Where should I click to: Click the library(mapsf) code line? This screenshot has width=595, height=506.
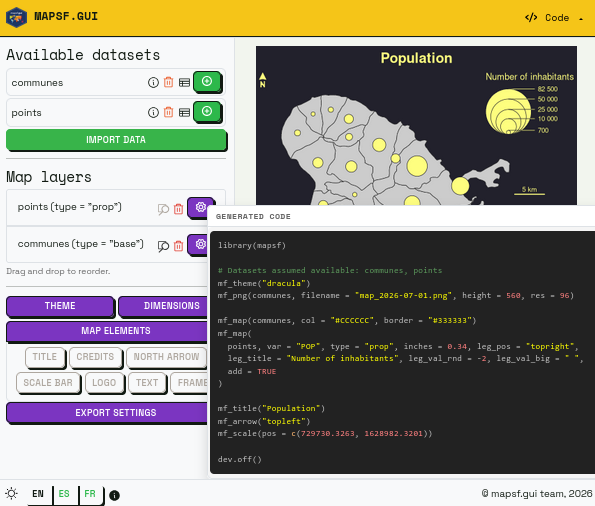(x=252, y=246)
